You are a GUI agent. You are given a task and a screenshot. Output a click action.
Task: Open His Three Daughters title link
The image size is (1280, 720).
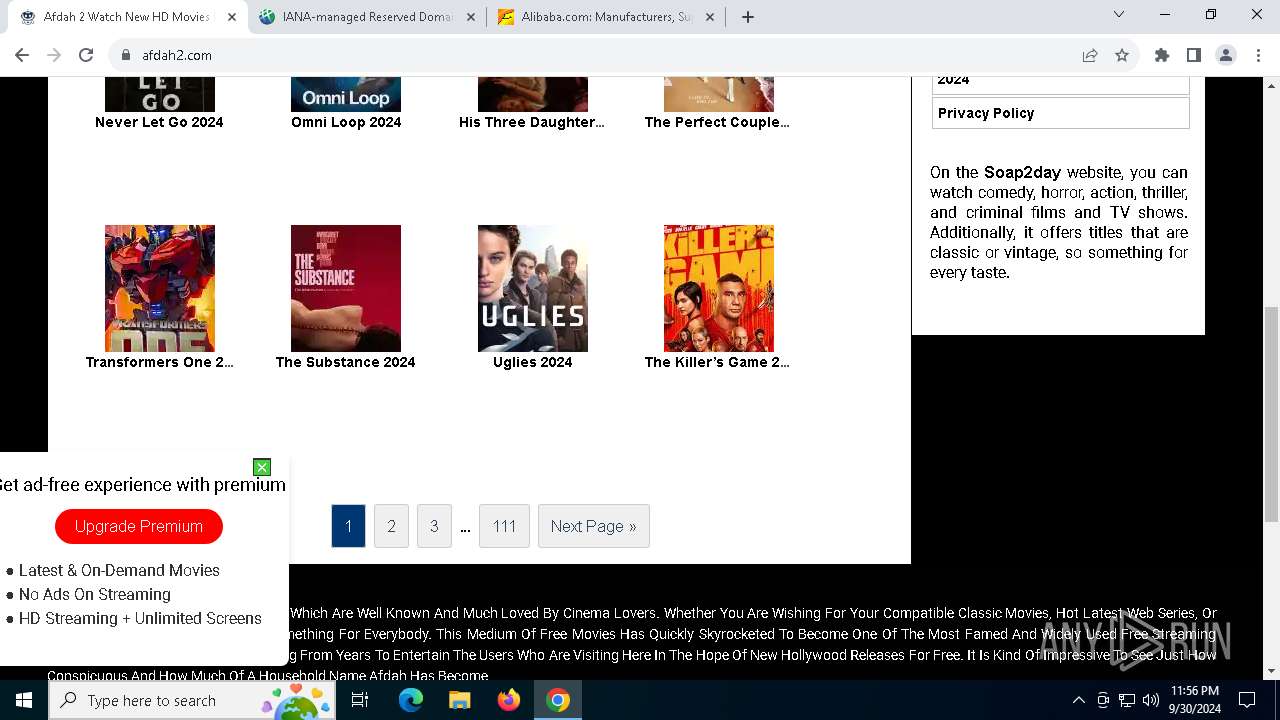532,122
